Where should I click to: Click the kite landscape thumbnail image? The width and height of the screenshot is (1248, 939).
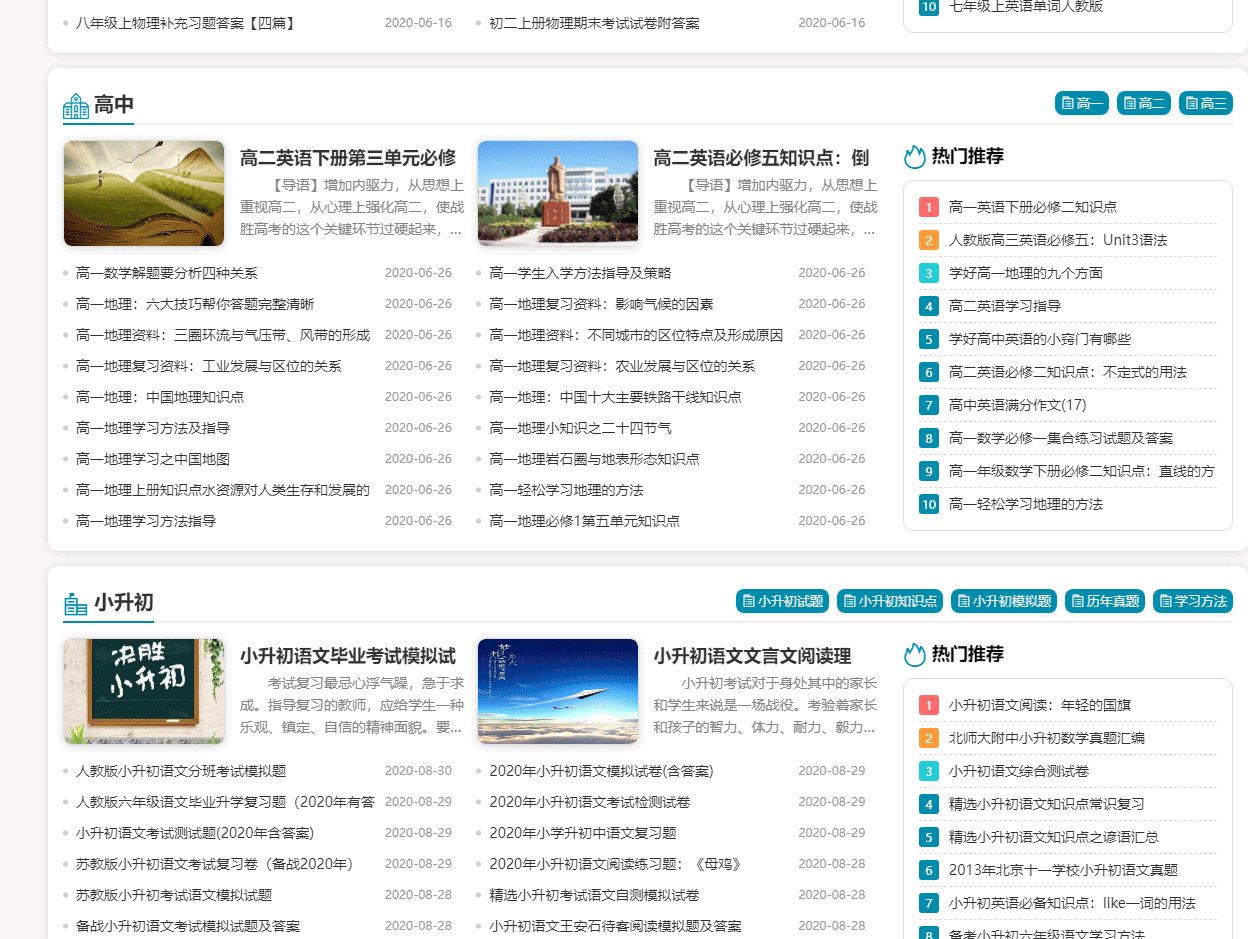(144, 192)
